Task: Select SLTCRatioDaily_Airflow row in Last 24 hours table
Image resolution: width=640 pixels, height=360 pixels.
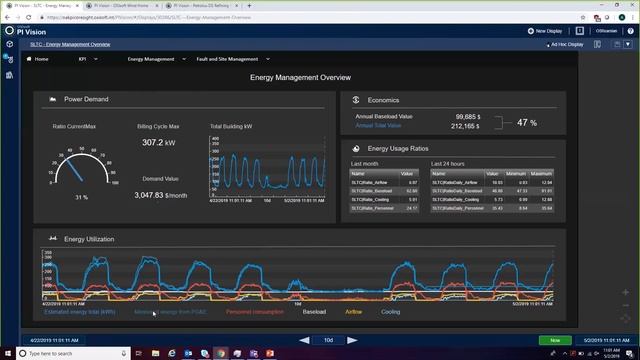Action: pyautogui.click(x=492, y=182)
